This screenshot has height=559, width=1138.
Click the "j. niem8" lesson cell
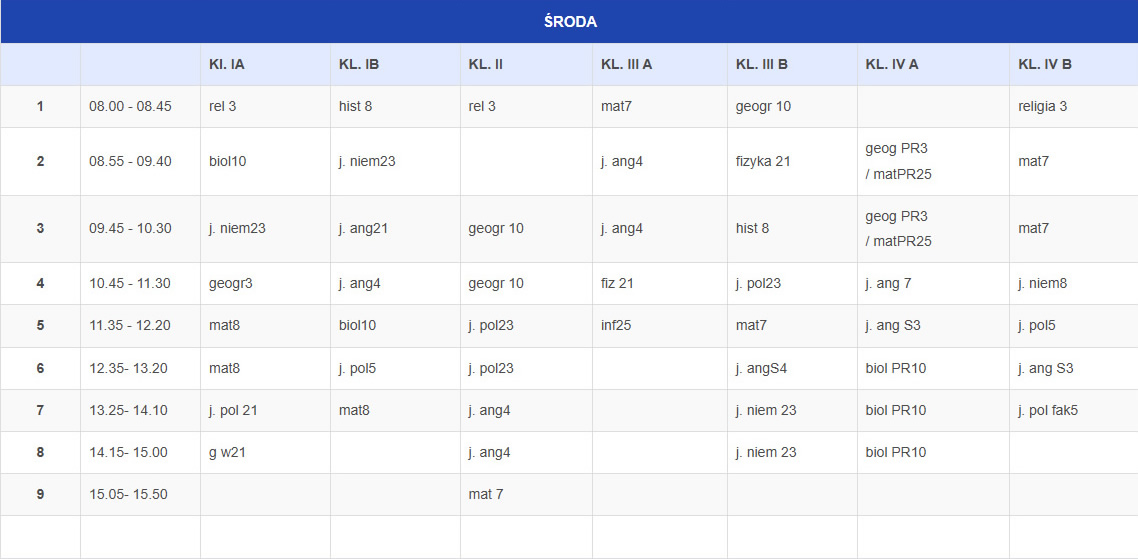click(x=1042, y=283)
